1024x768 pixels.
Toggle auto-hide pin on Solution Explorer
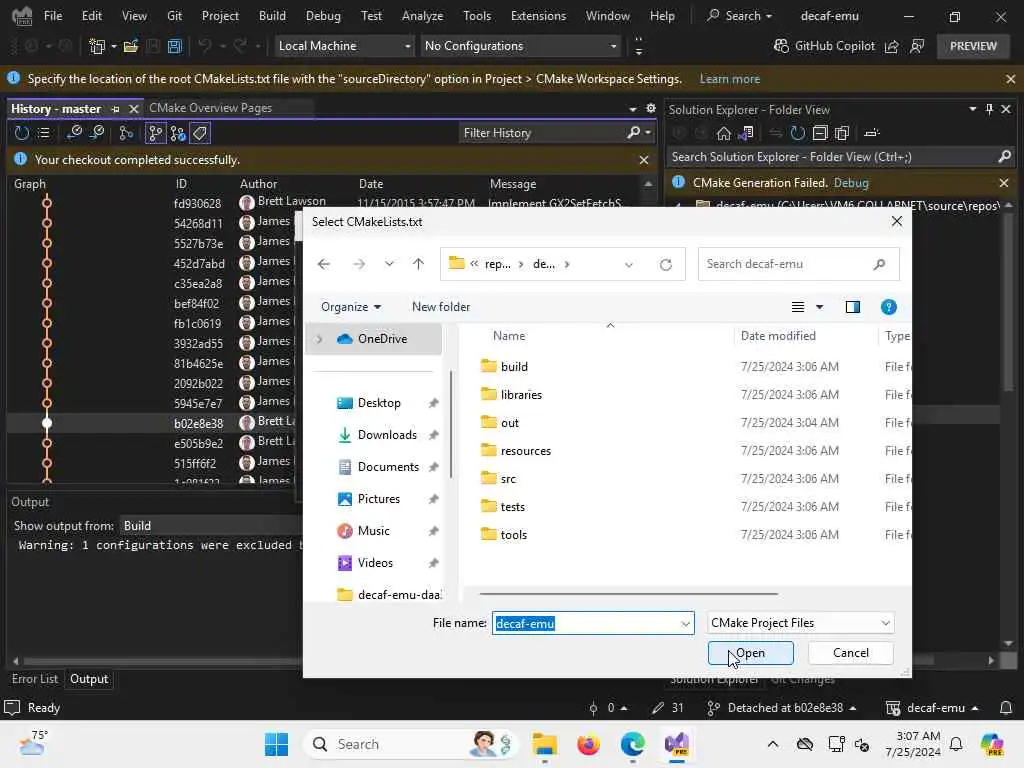point(989,109)
